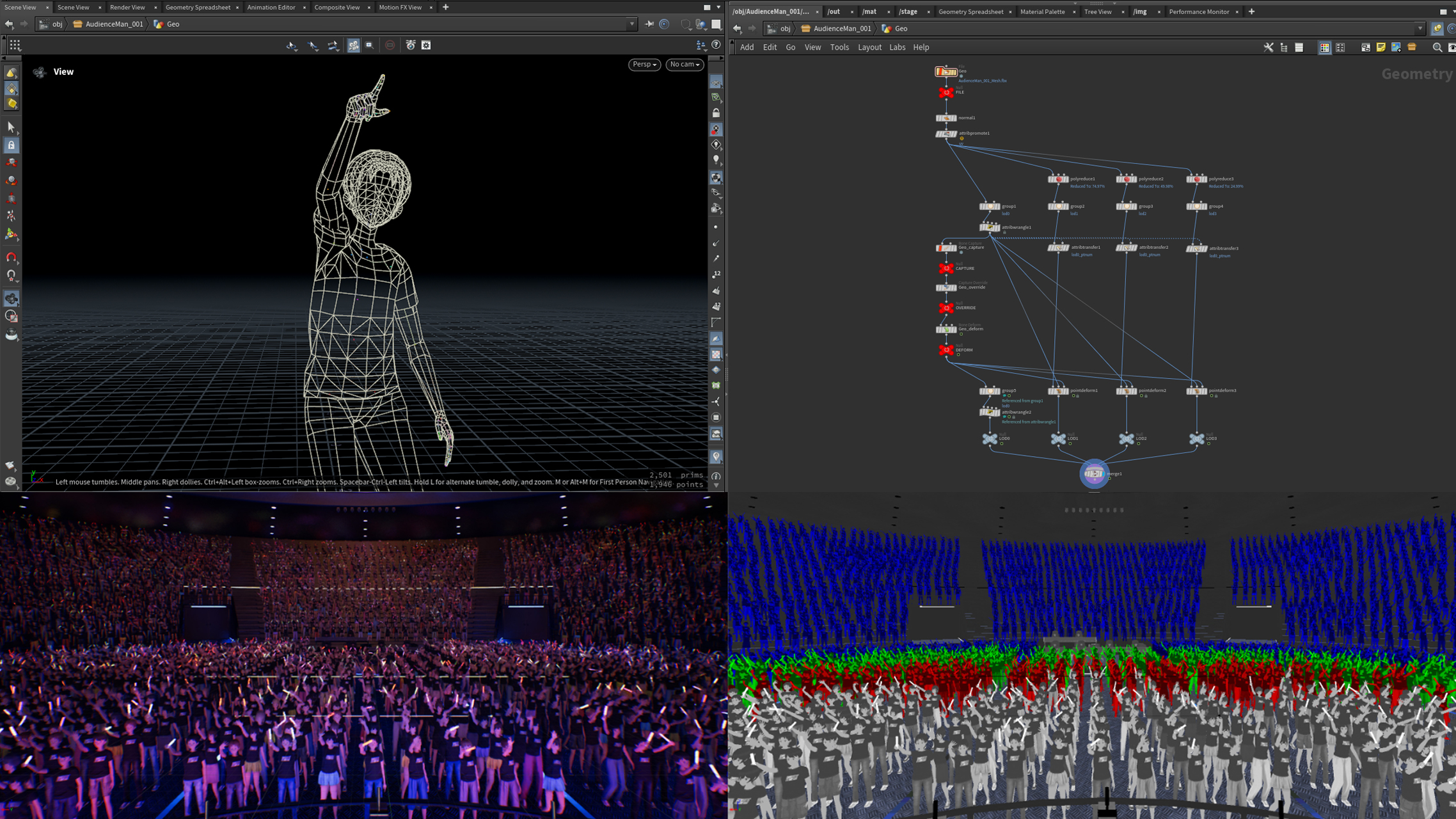The width and height of the screenshot is (1456, 819).
Task: Click the snowflake icon in the viewport toolbar
Action: (x=426, y=45)
